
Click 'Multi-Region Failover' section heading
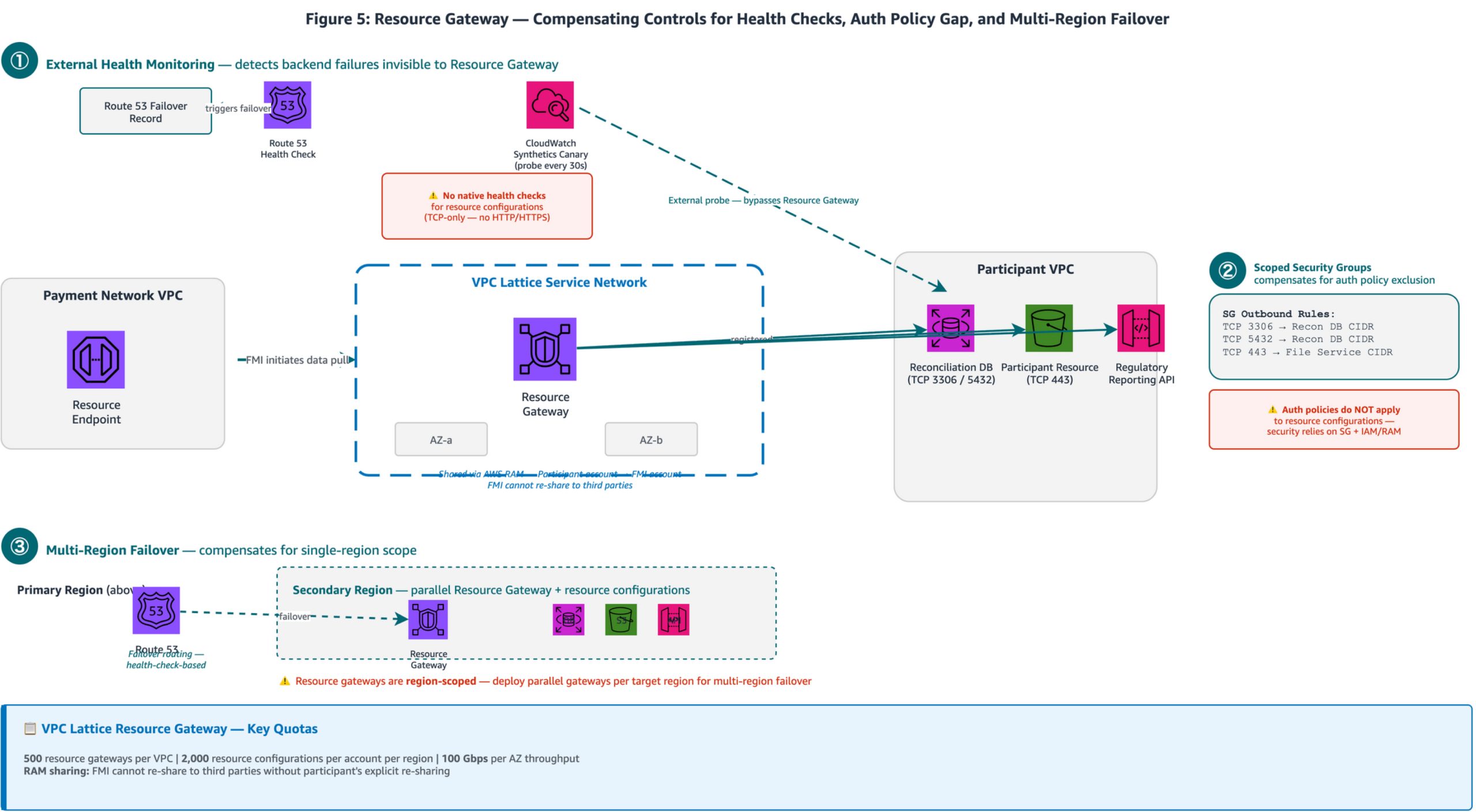click(112, 550)
